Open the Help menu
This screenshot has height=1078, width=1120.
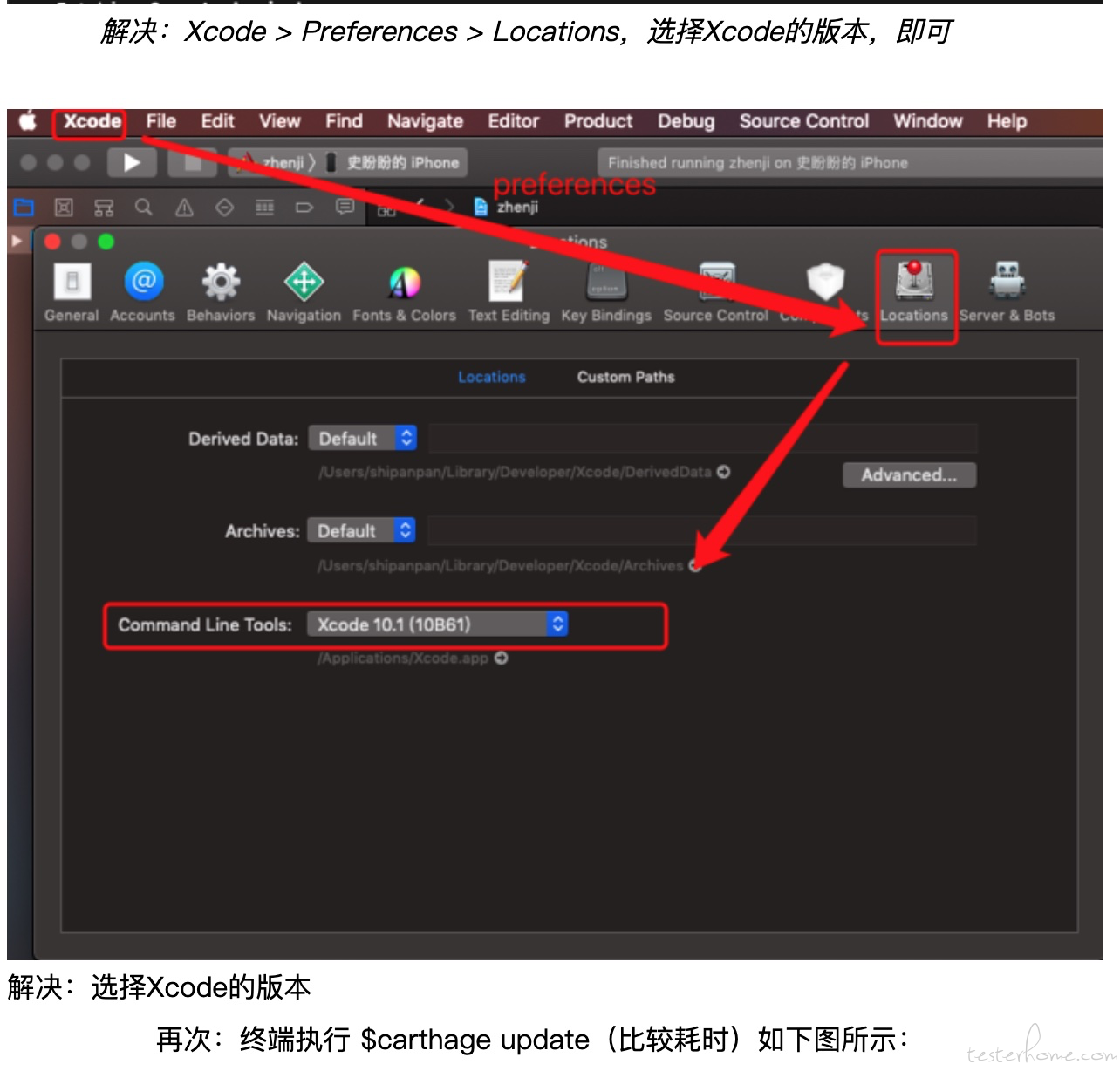[1007, 121]
